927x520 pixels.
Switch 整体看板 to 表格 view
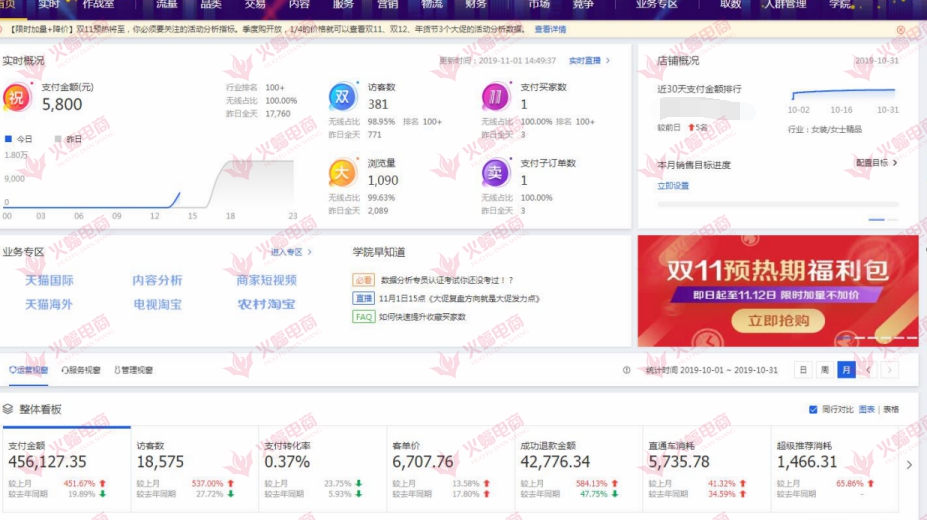pos(891,410)
